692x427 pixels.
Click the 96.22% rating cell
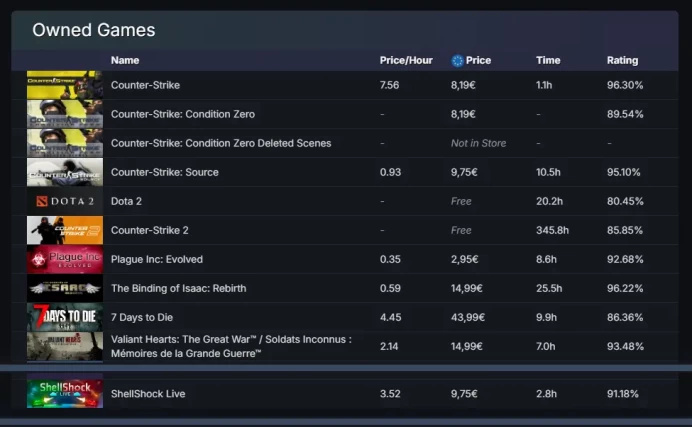625,288
